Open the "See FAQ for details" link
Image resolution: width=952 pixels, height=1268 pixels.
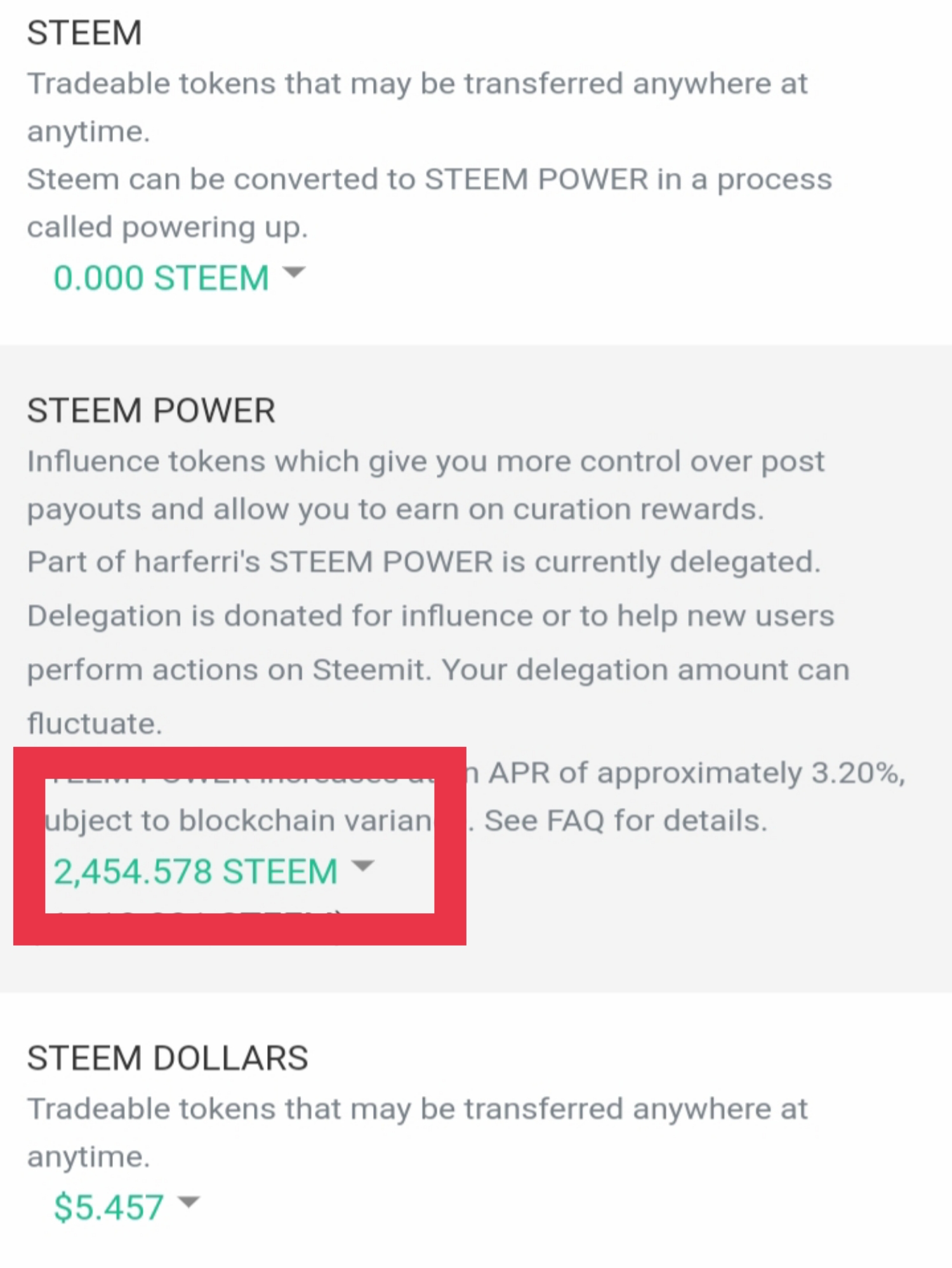click(625, 821)
